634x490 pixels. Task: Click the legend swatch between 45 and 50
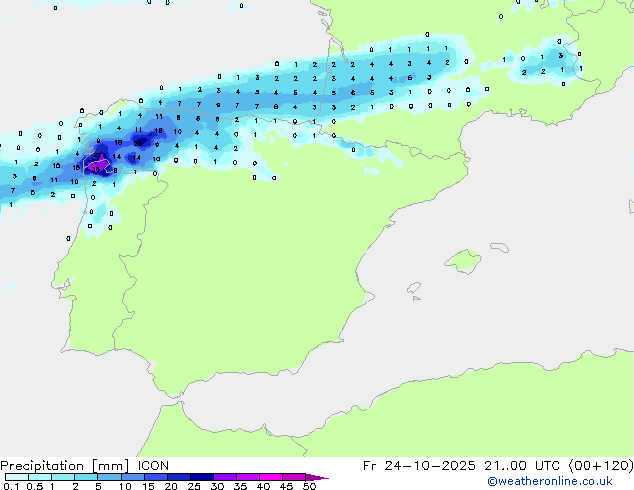pyautogui.click(x=294, y=477)
